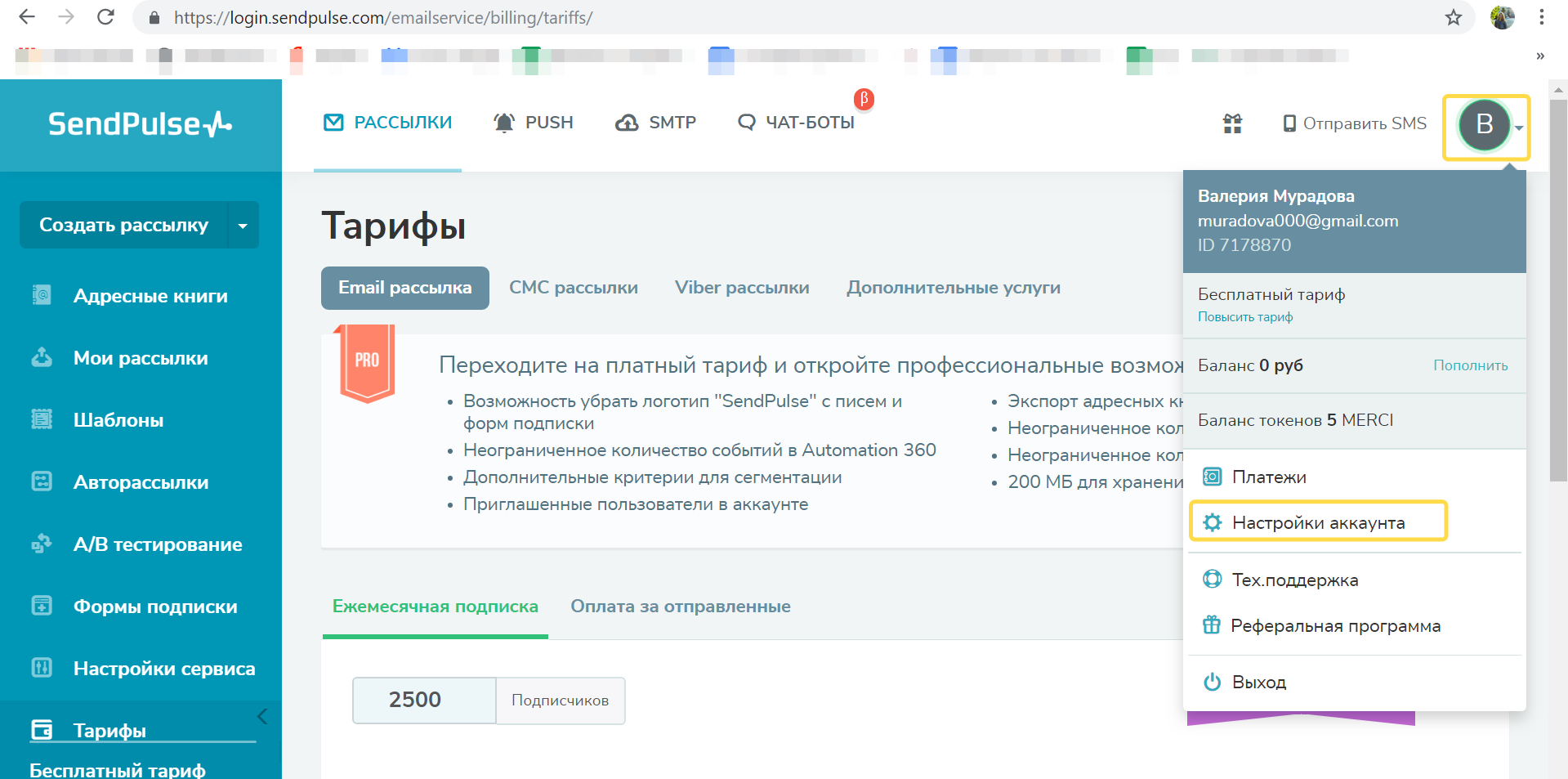1568x779 pixels.
Task: Reload the page with the refresh icon
Action: (x=105, y=17)
